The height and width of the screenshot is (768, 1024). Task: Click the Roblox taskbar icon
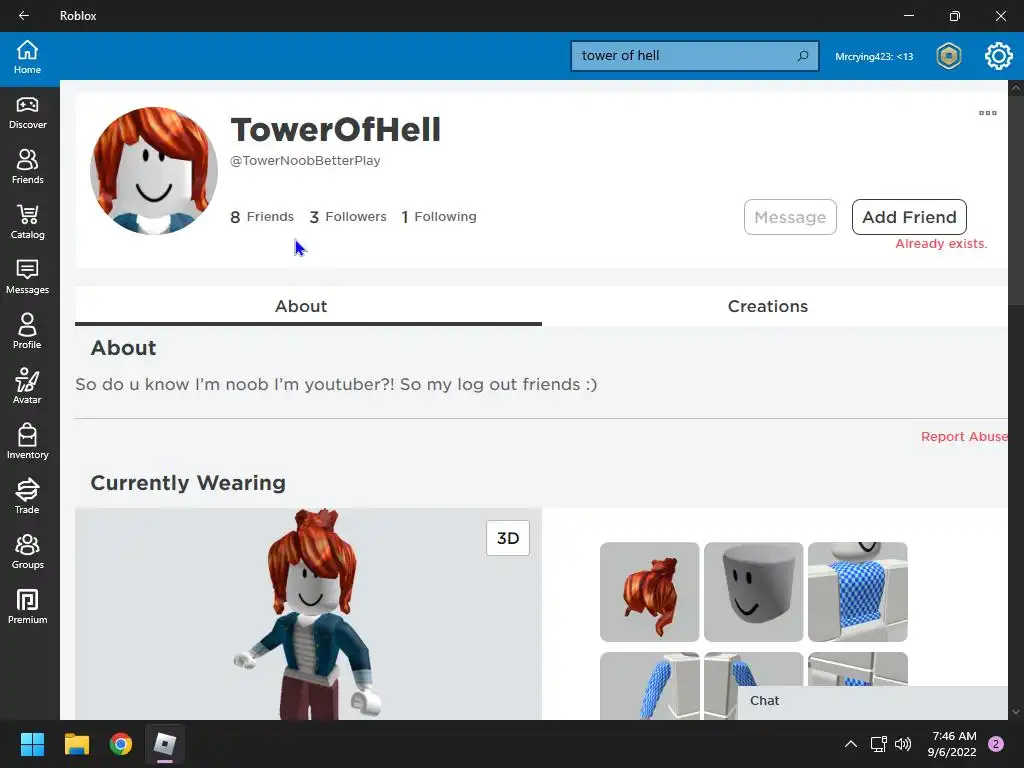click(x=165, y=744)
